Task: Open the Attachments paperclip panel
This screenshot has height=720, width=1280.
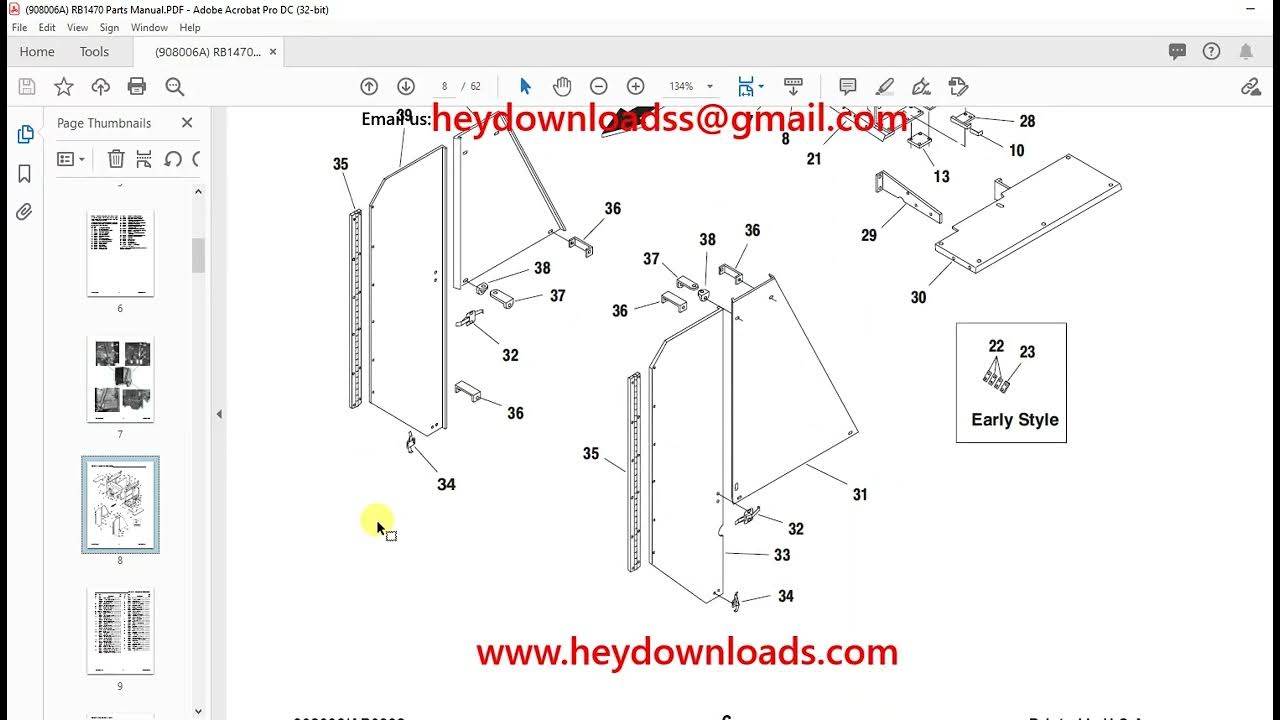Action: pos(25,212)
